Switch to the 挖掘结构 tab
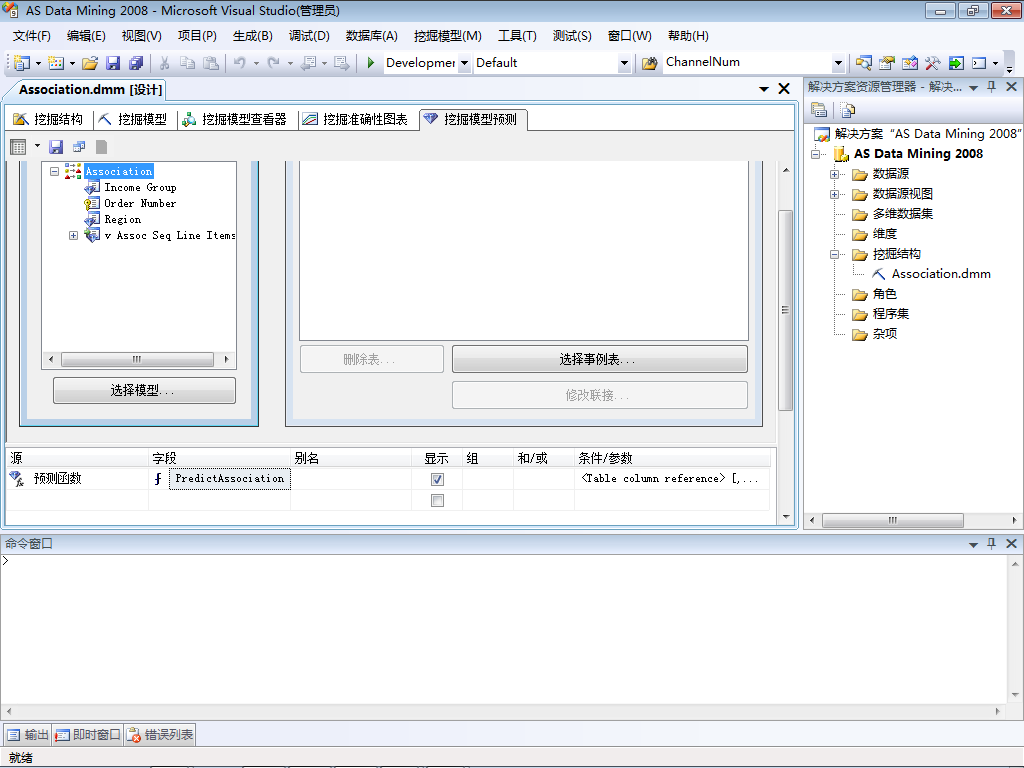1024x768 pixels. click(x=49, y=119)
